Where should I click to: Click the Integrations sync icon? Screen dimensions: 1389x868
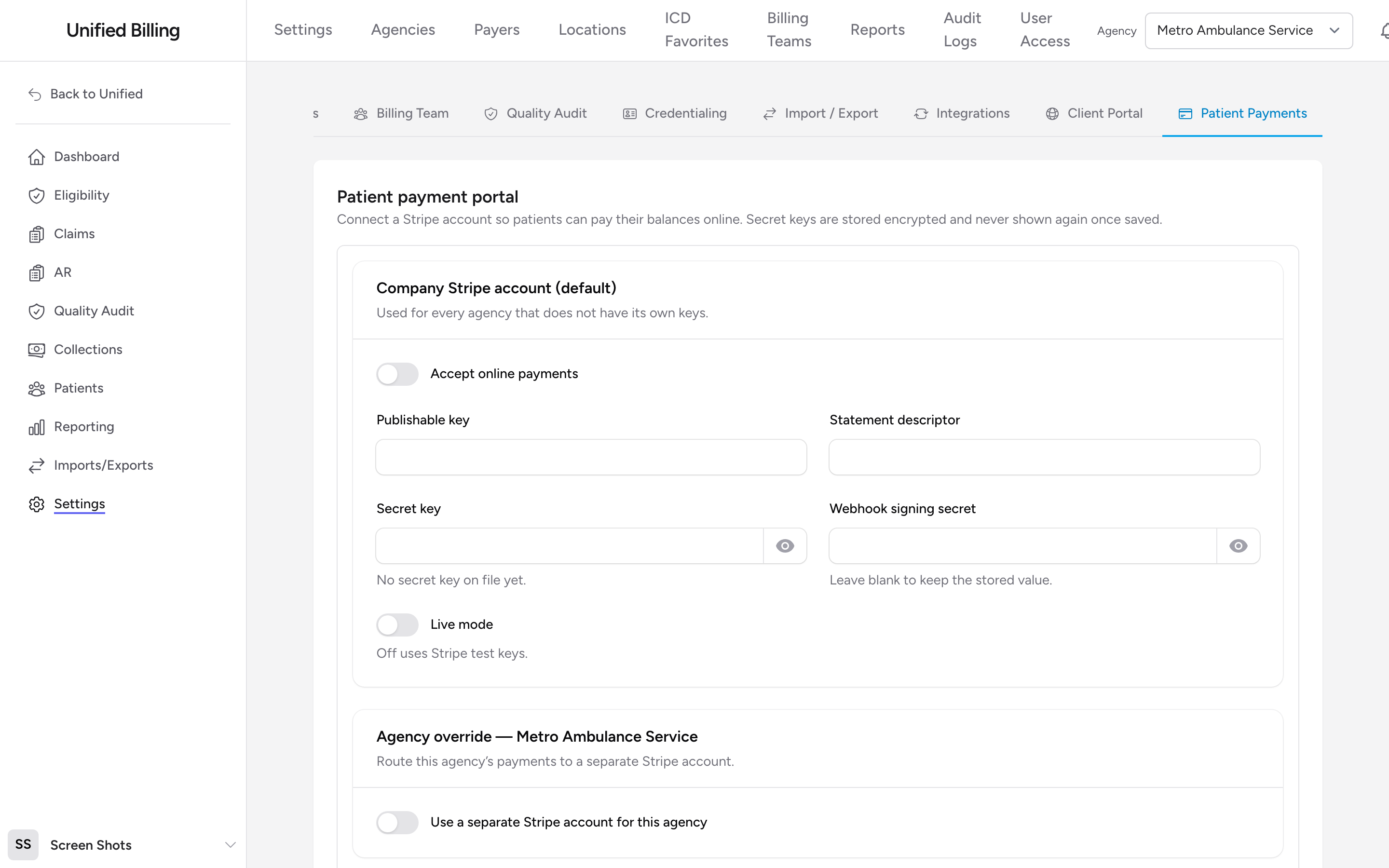coord(921,114)
